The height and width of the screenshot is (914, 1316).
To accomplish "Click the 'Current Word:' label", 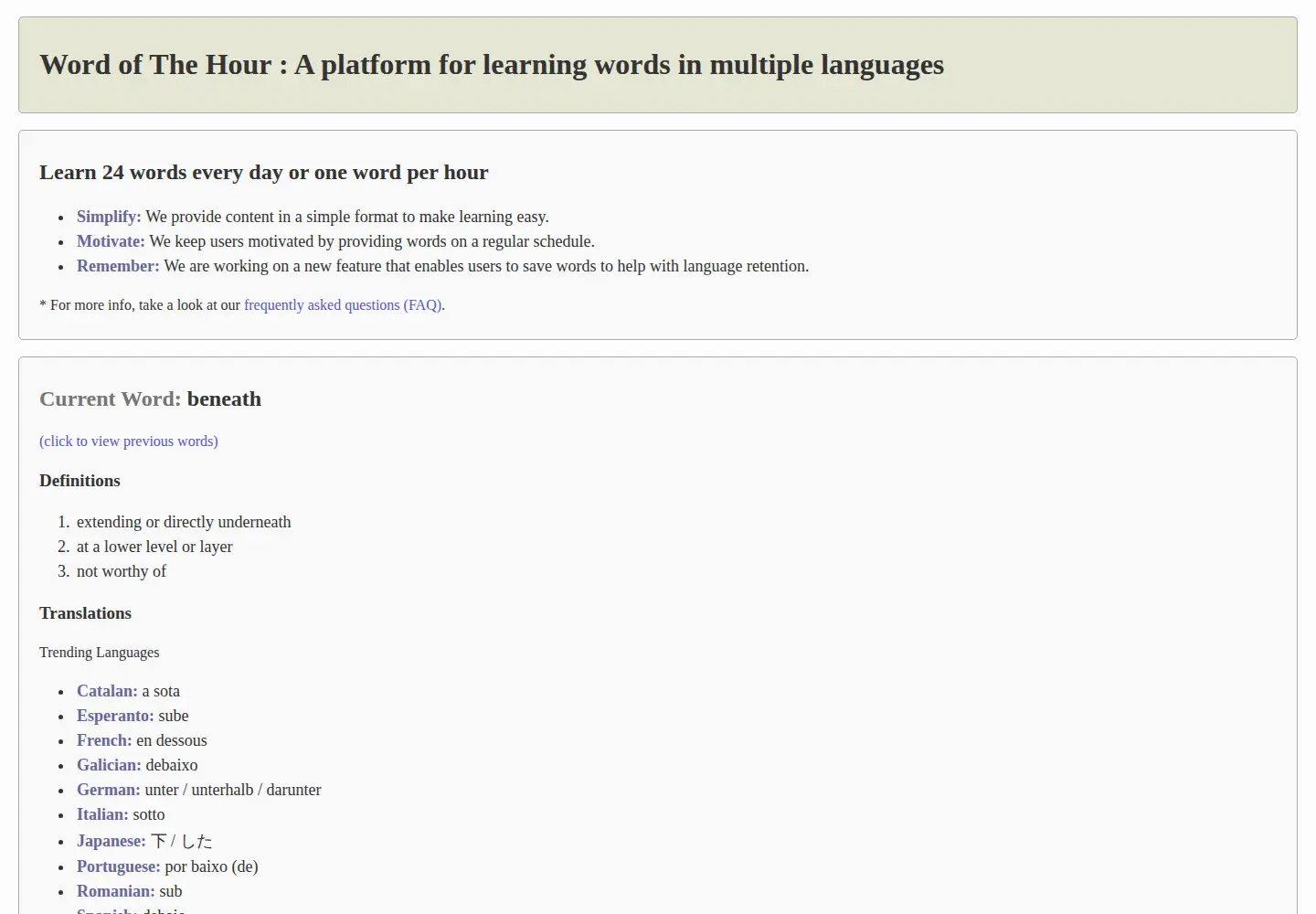I will [x=111, y=399].
